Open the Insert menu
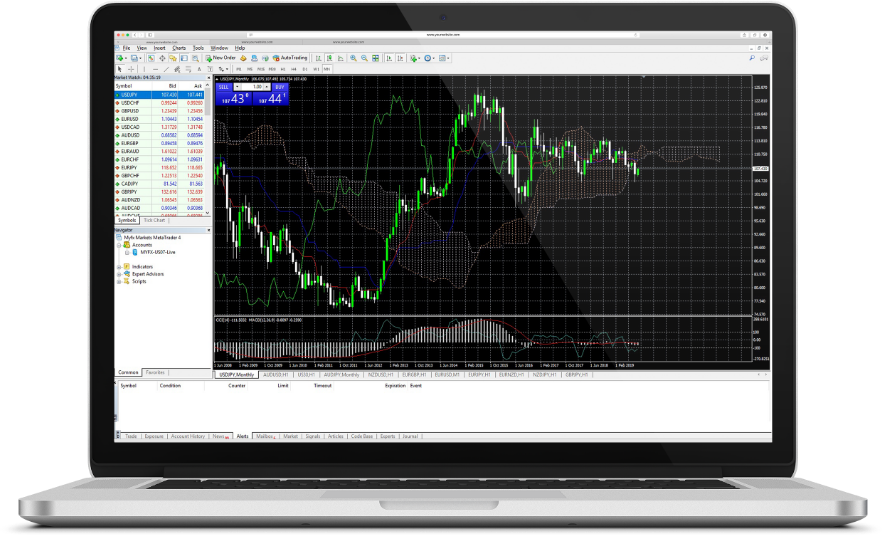Image resolution: width=882 pixels, height=535 pixels. point(160,48)
